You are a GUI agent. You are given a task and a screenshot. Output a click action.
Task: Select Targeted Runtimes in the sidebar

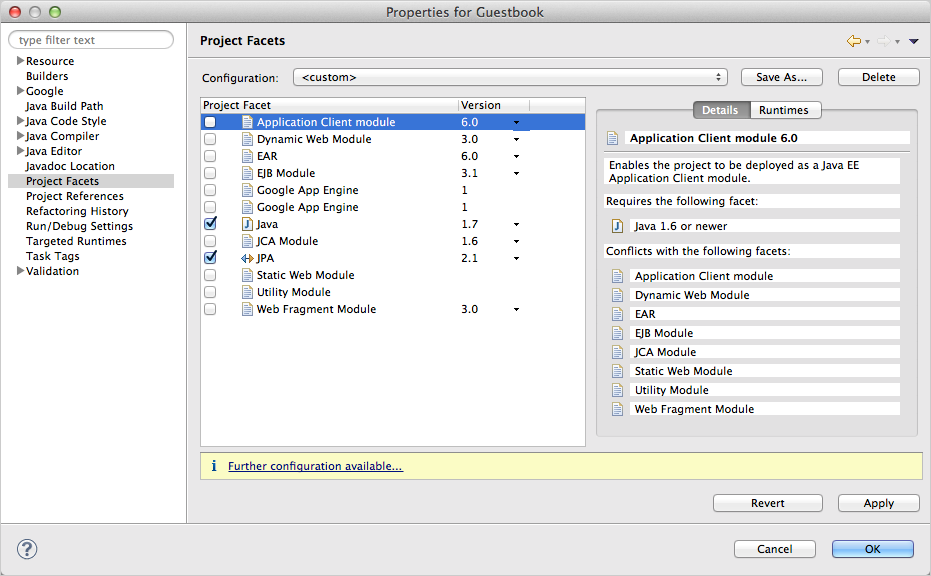coord(76,241)
